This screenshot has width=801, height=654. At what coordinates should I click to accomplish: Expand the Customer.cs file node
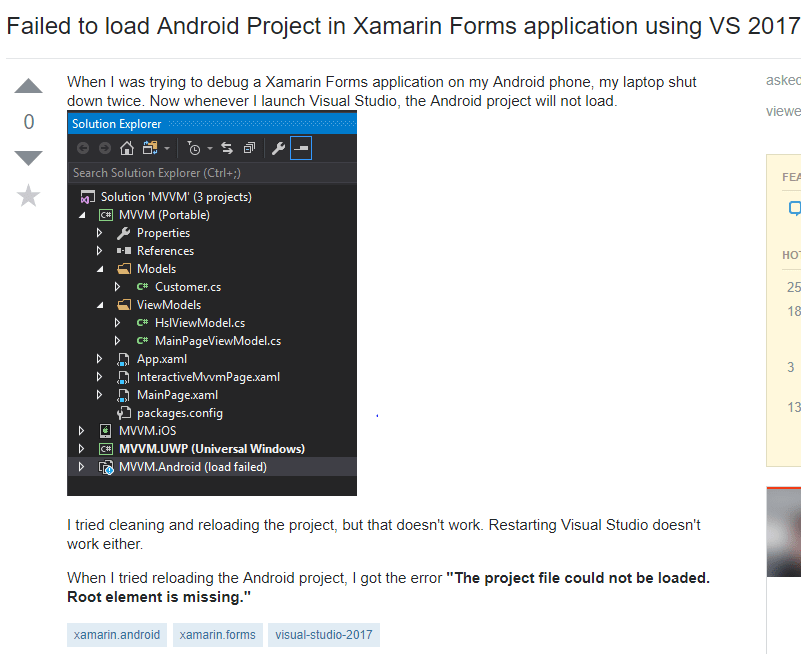[x=117, y=287]
